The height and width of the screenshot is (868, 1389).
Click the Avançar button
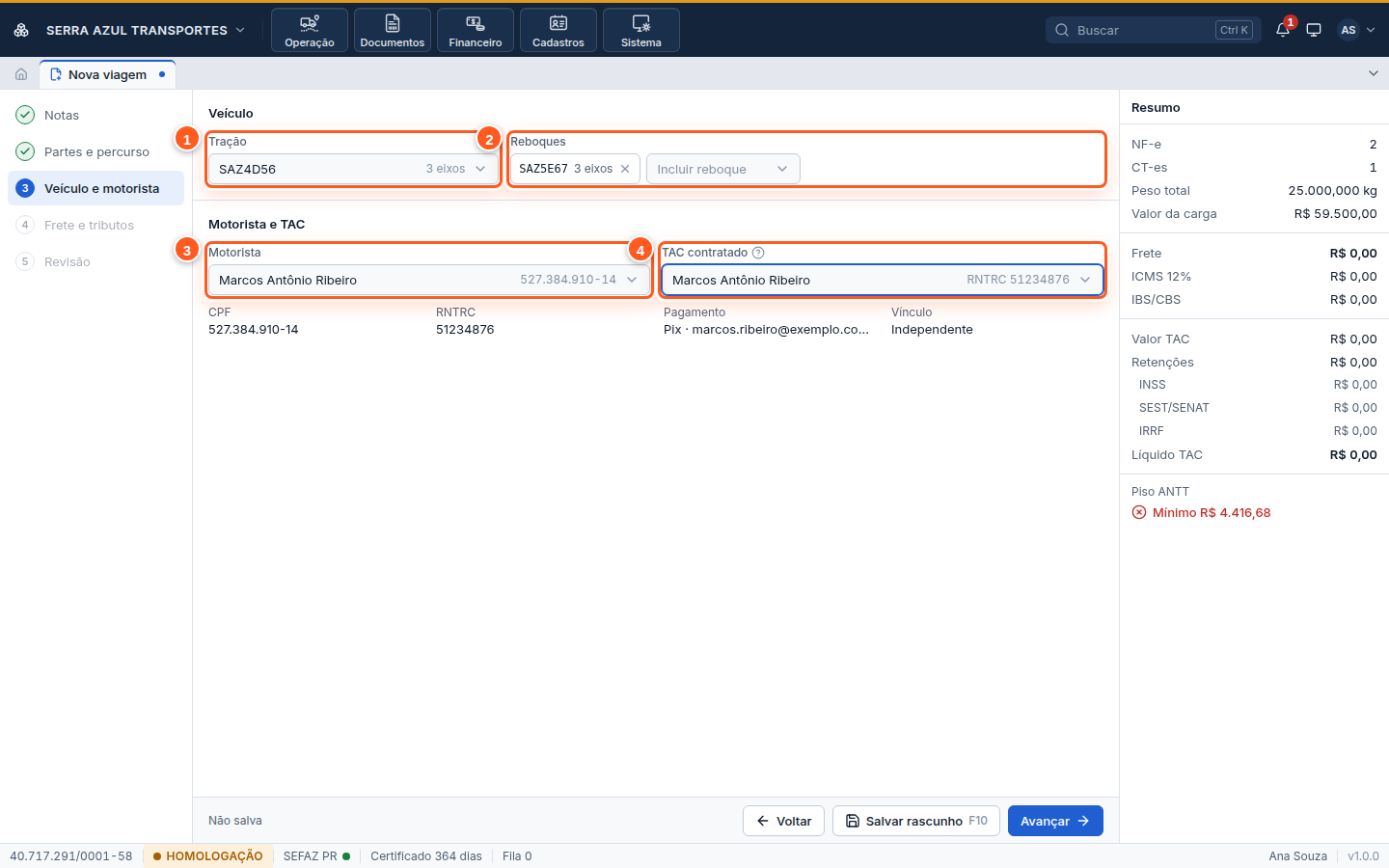click(1055, 821)
